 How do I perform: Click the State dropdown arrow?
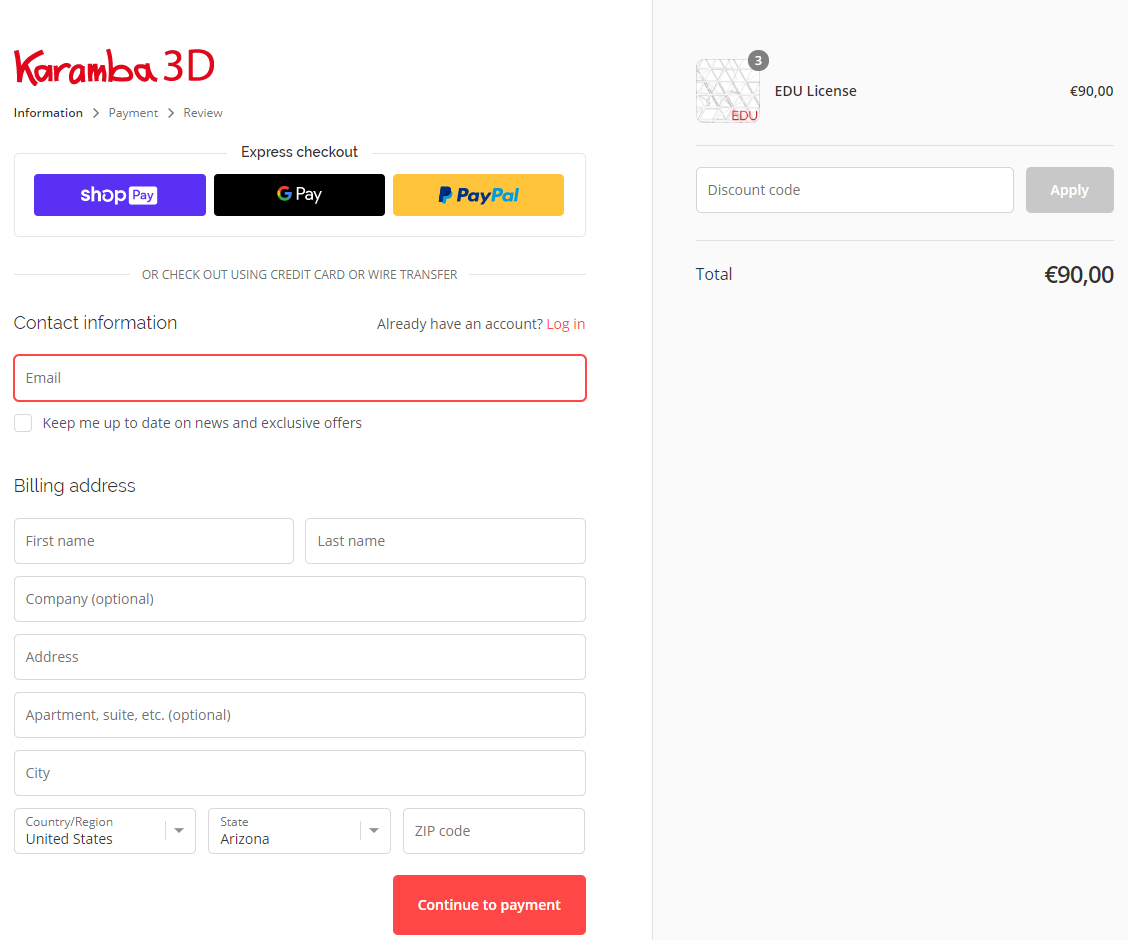(x=374, y=831)
